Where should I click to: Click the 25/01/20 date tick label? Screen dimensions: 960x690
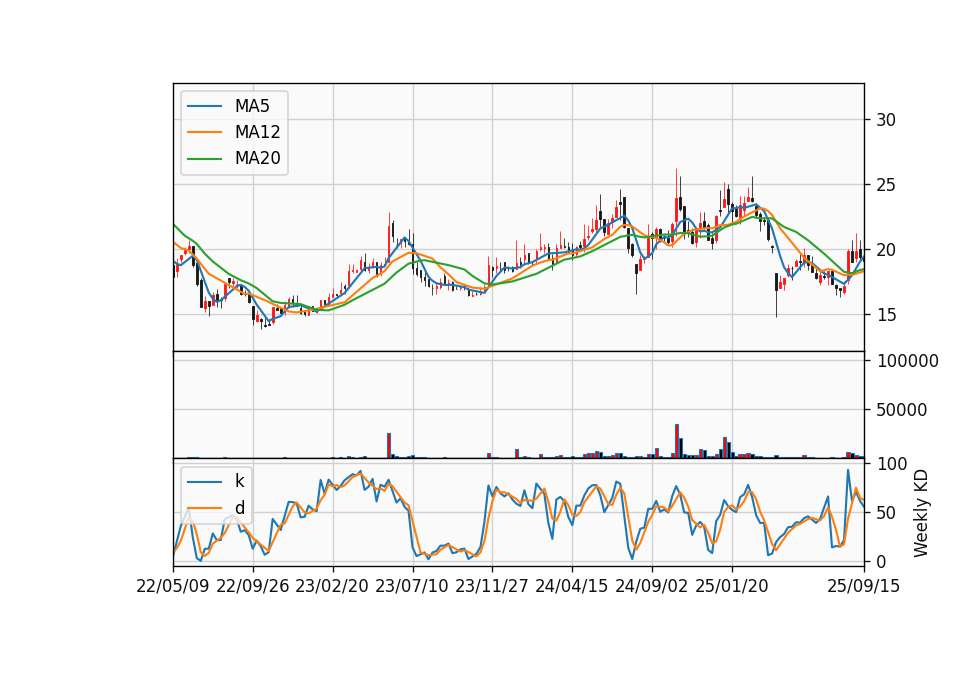(x=732, y=586)
